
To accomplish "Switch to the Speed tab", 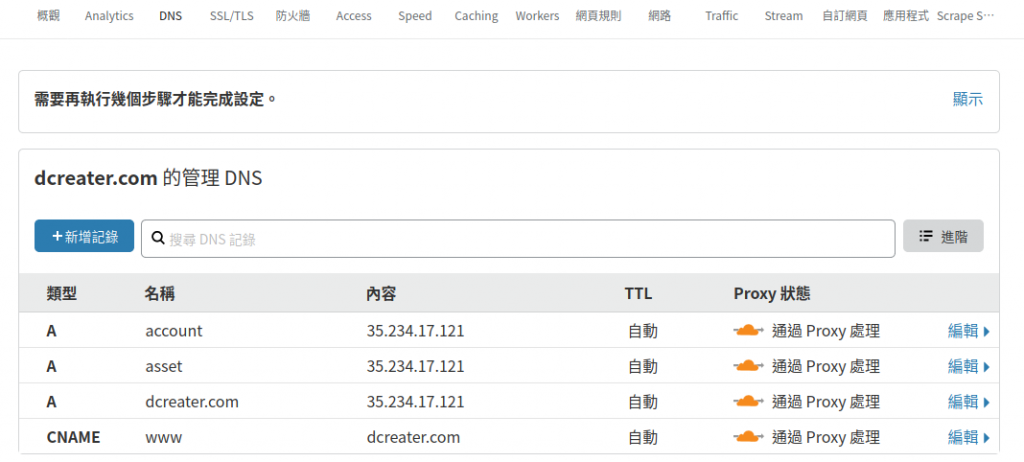I will pyautogui.click(x=415, y=16).
